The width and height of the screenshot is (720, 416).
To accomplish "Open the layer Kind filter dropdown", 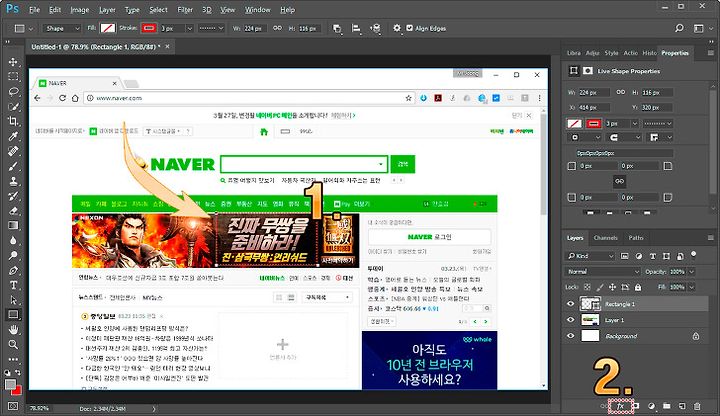I will tap(590, 256).
